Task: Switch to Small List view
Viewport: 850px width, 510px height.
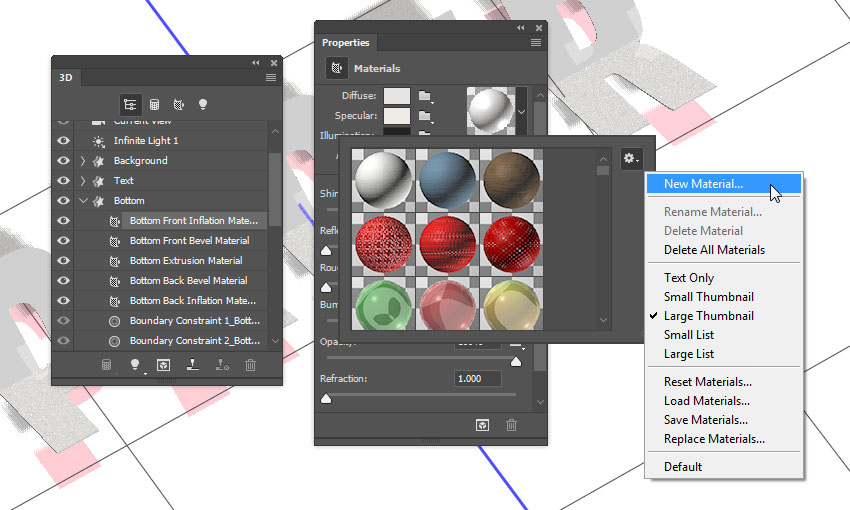Action: (688, 334)
